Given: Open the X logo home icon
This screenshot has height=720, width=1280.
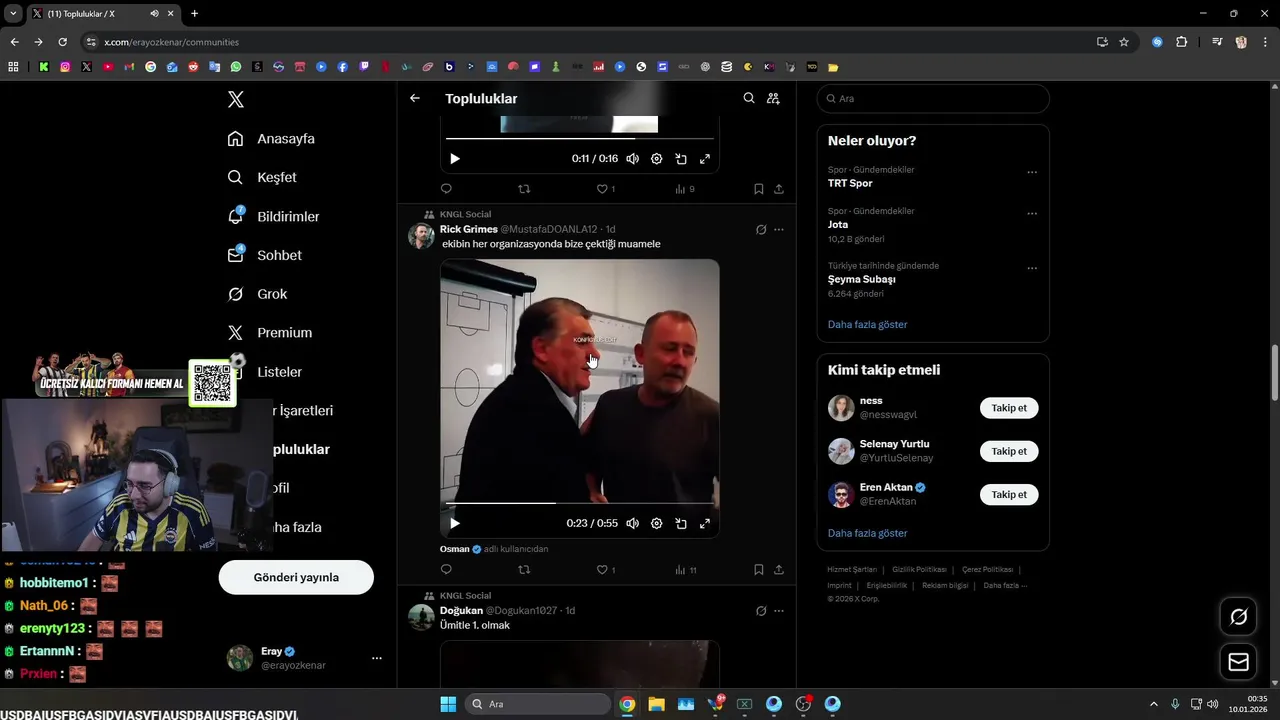Looking at the screenshot, I should 235,99.
